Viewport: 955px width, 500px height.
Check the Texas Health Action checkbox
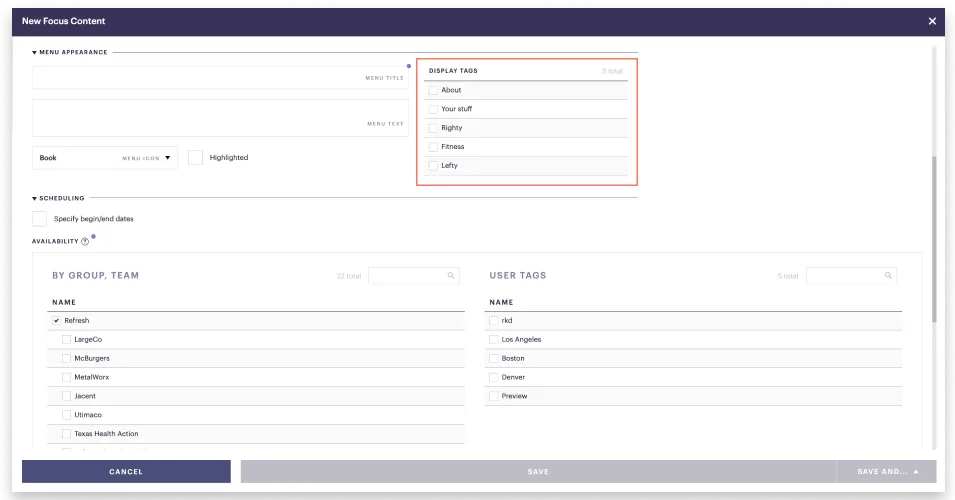click(x=66, y=434)
